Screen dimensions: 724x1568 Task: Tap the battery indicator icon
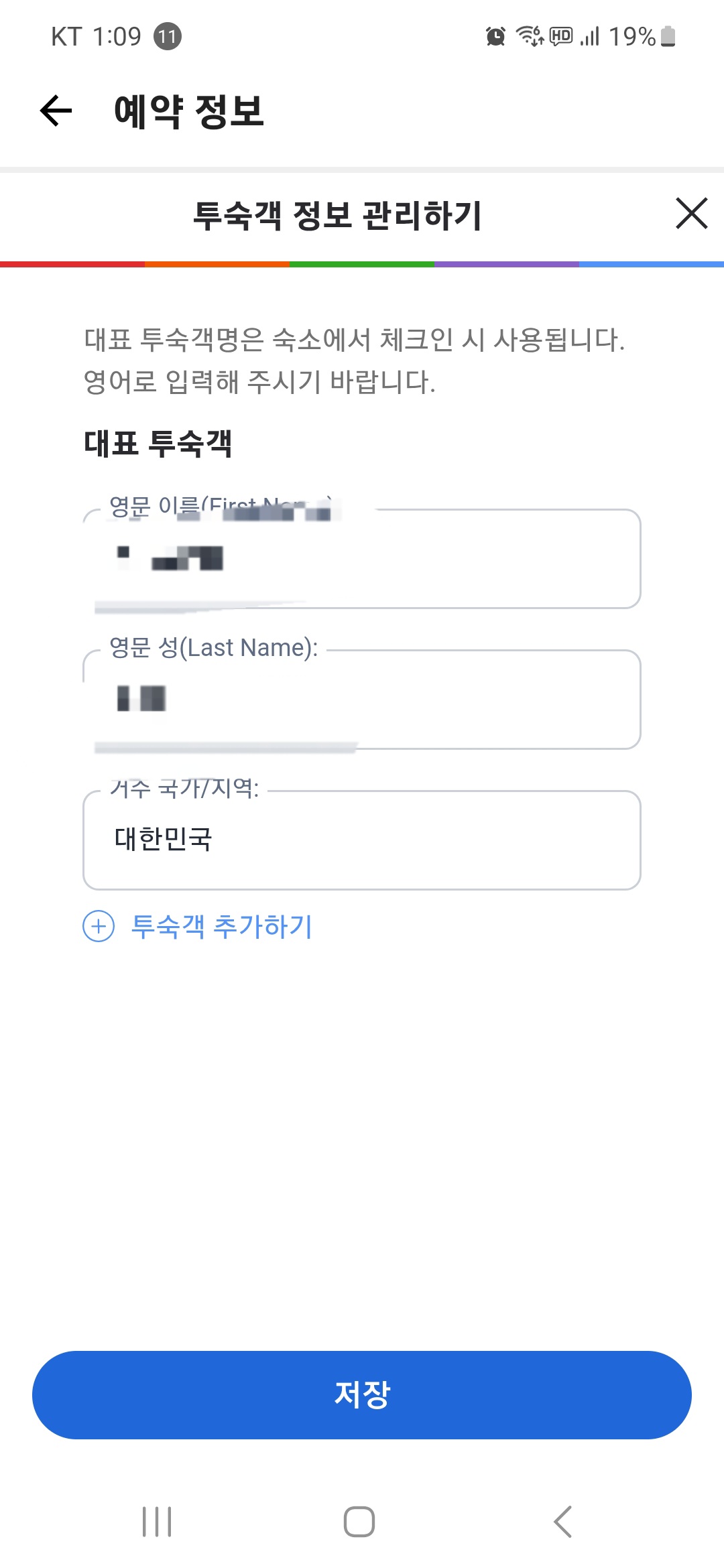[668, 36]
